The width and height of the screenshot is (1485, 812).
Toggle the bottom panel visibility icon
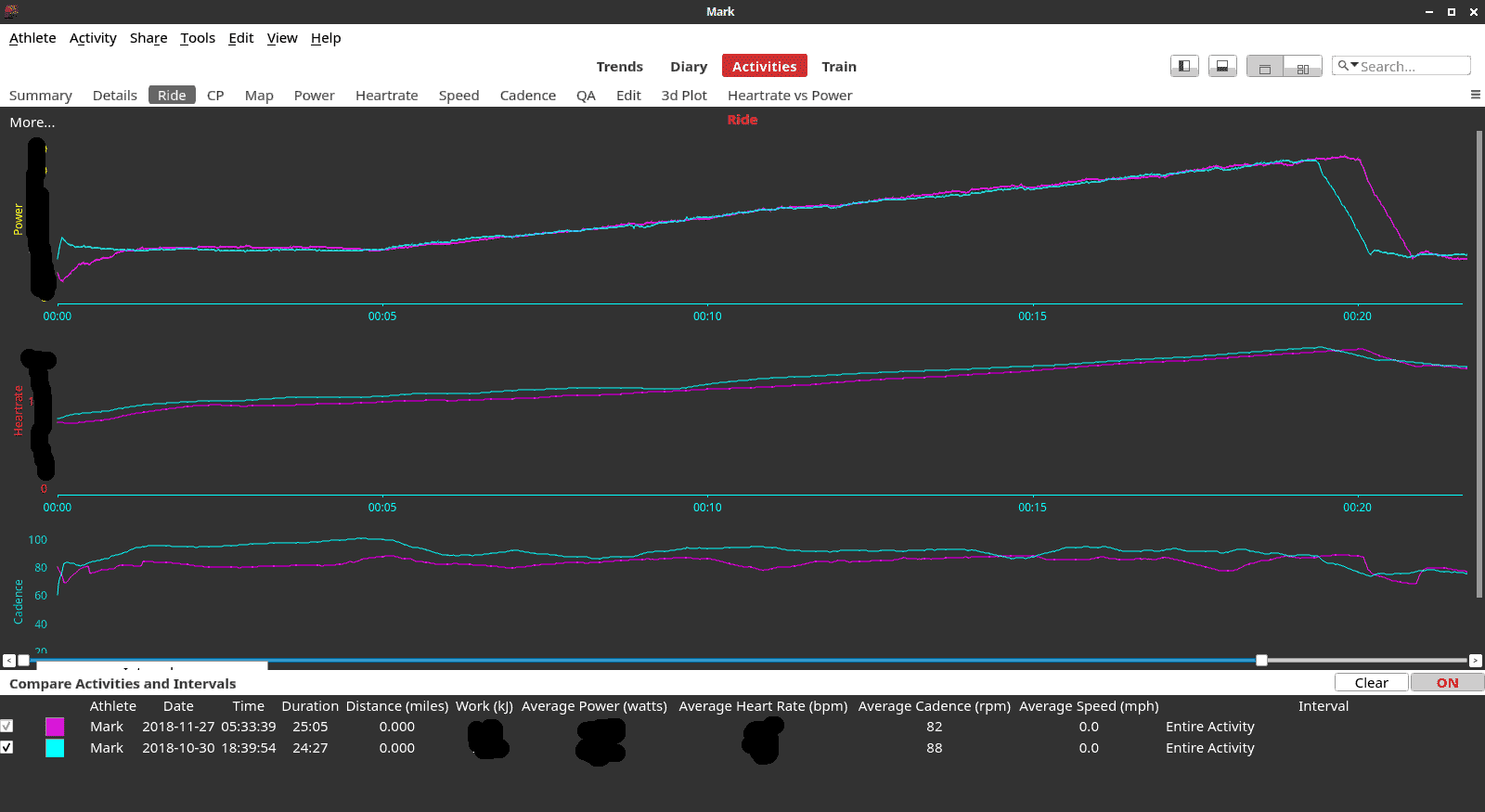click(1222, 66)
